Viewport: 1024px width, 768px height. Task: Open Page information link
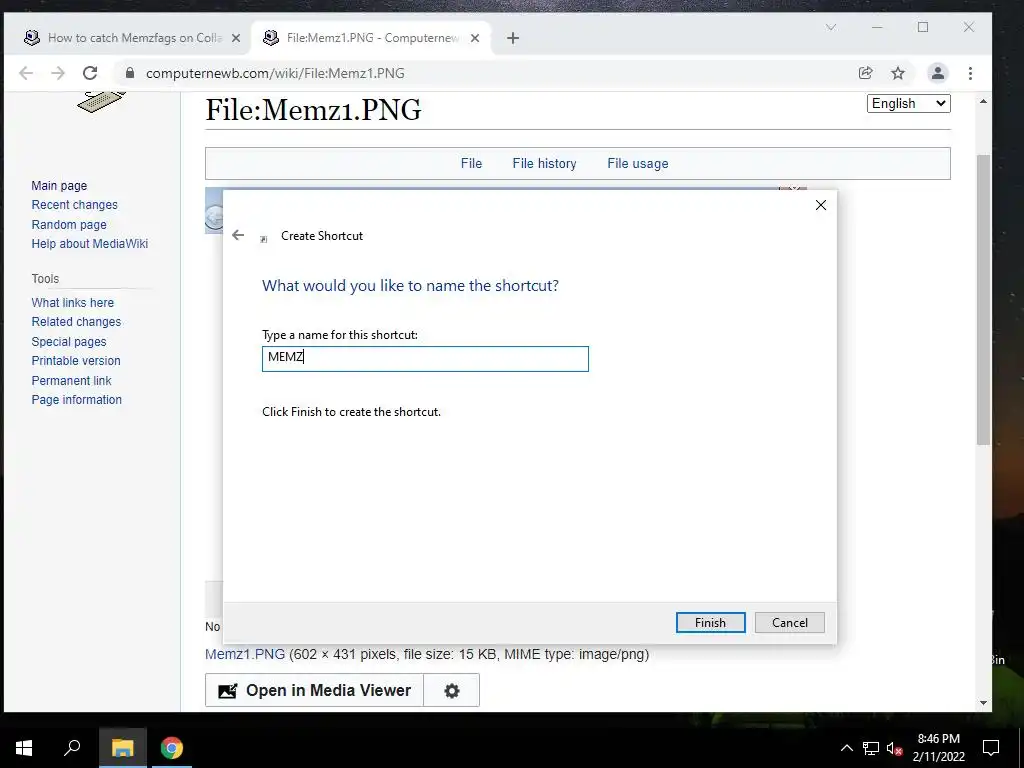76,399
